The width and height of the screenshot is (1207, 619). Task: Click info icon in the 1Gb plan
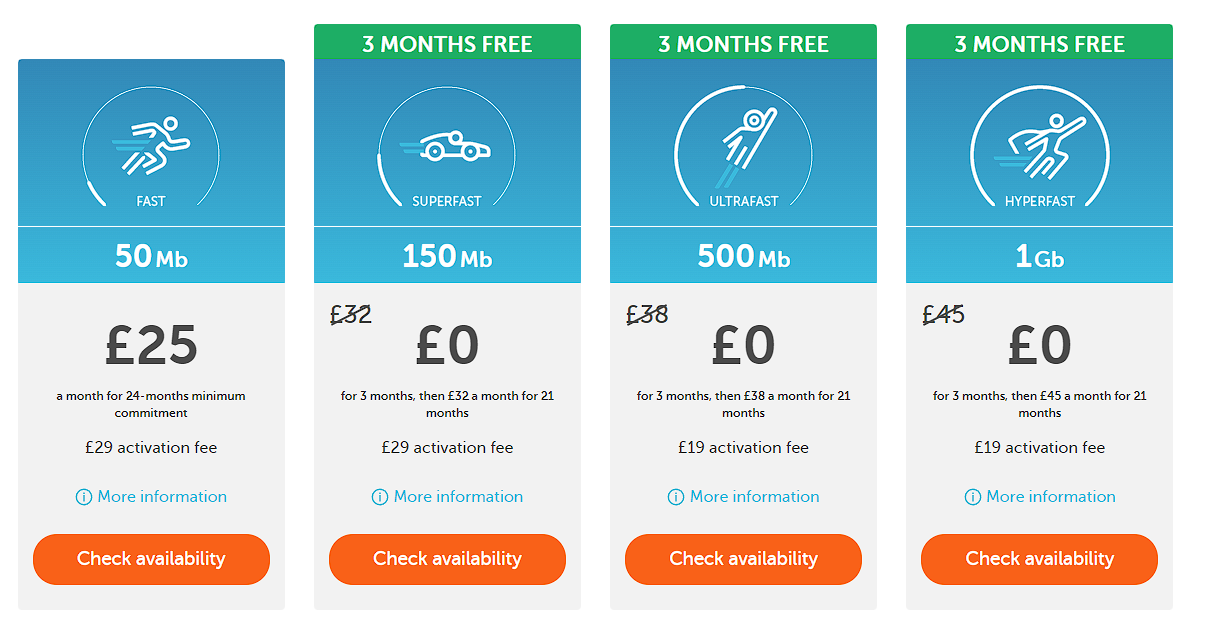[972, 497]
